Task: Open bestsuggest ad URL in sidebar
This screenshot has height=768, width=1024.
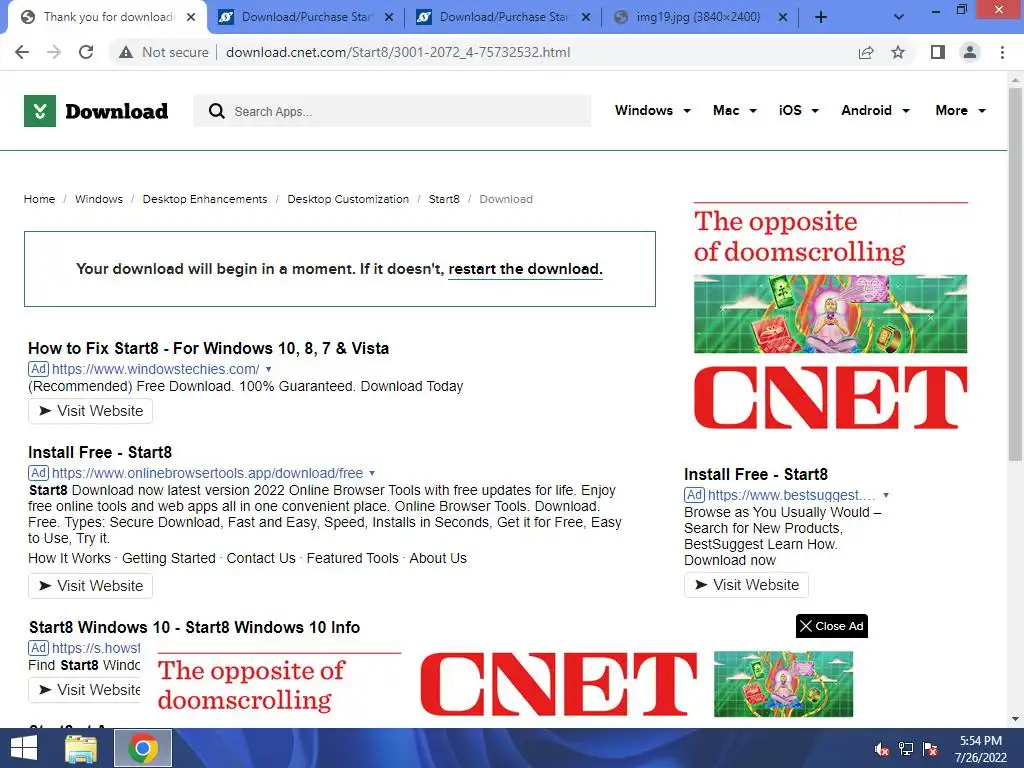Action: tap(792, 495)
